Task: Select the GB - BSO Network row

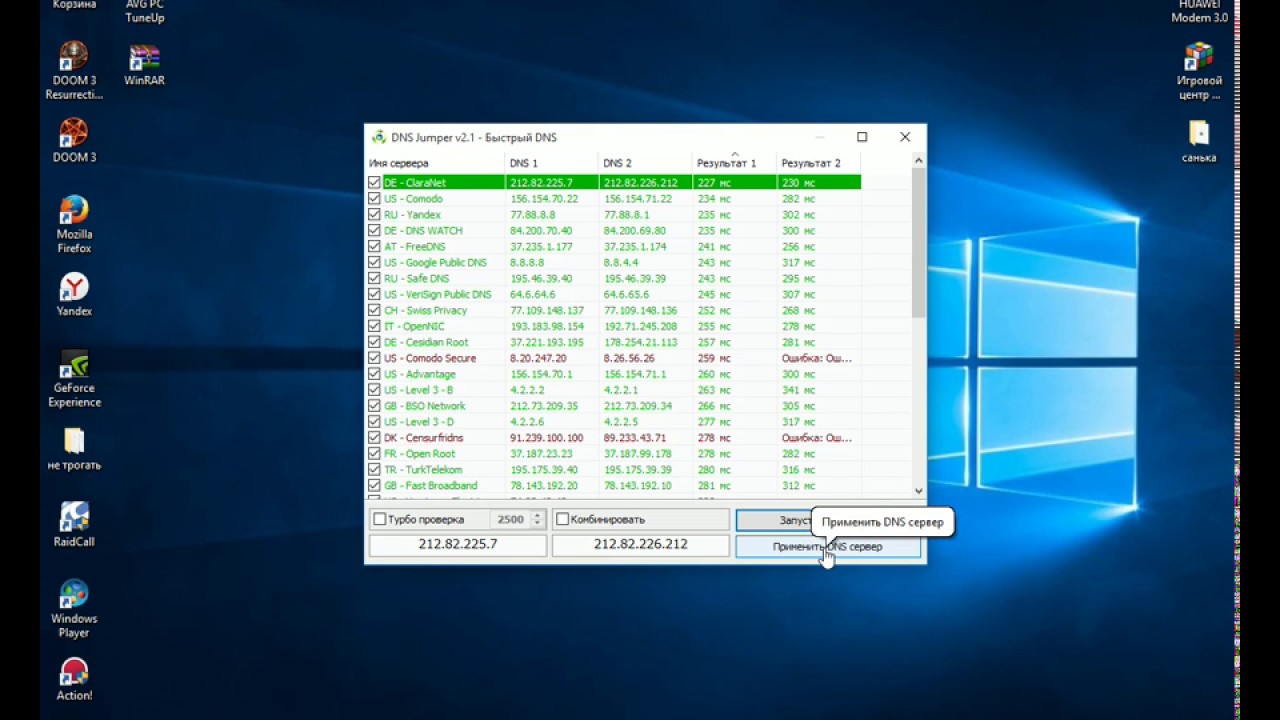Action: pos(613,407)
